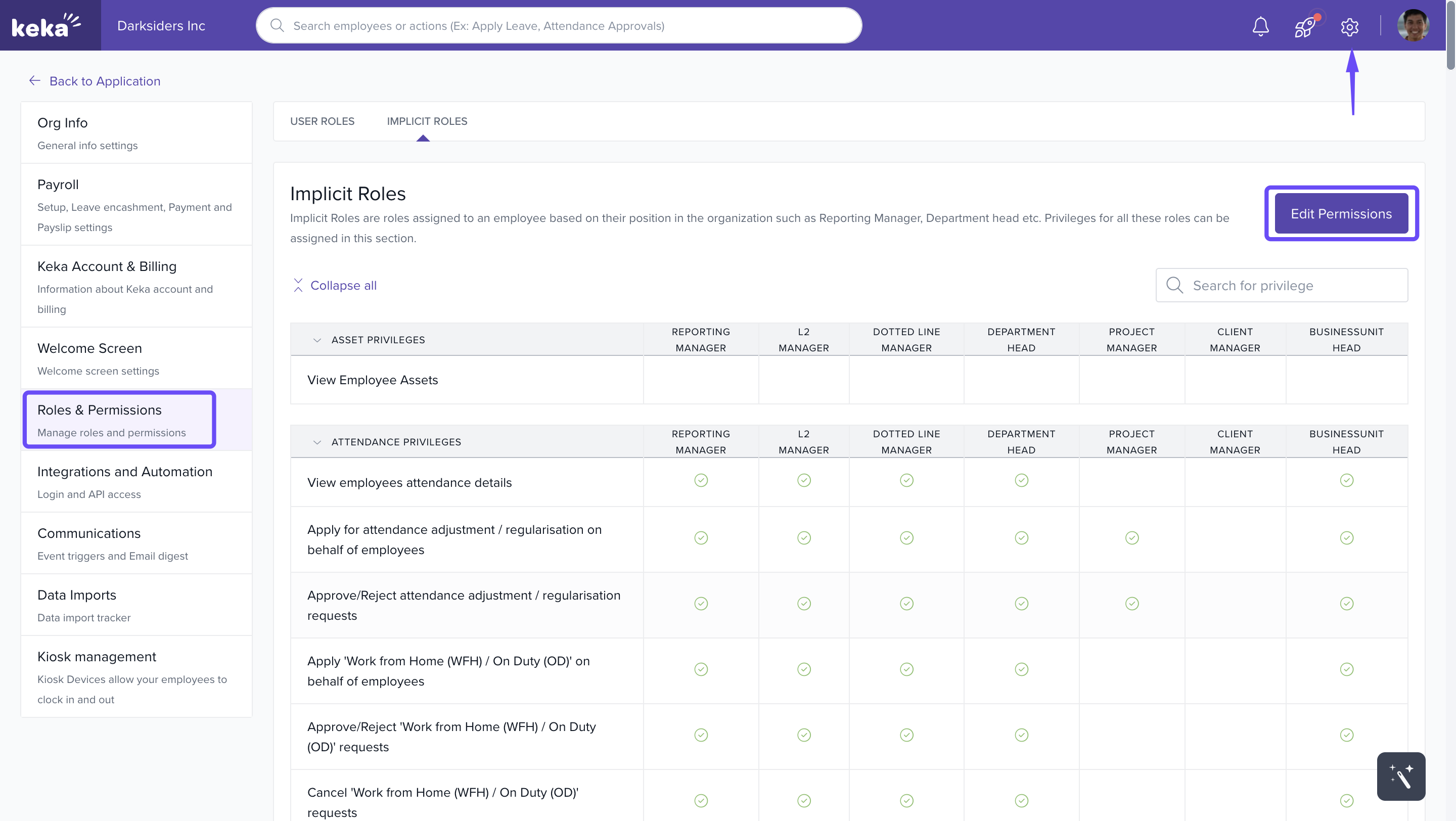This screenshot has width=1456, height=821.
Task: Collapse the Asset Privileges section chevron
Action: point(317,340)
